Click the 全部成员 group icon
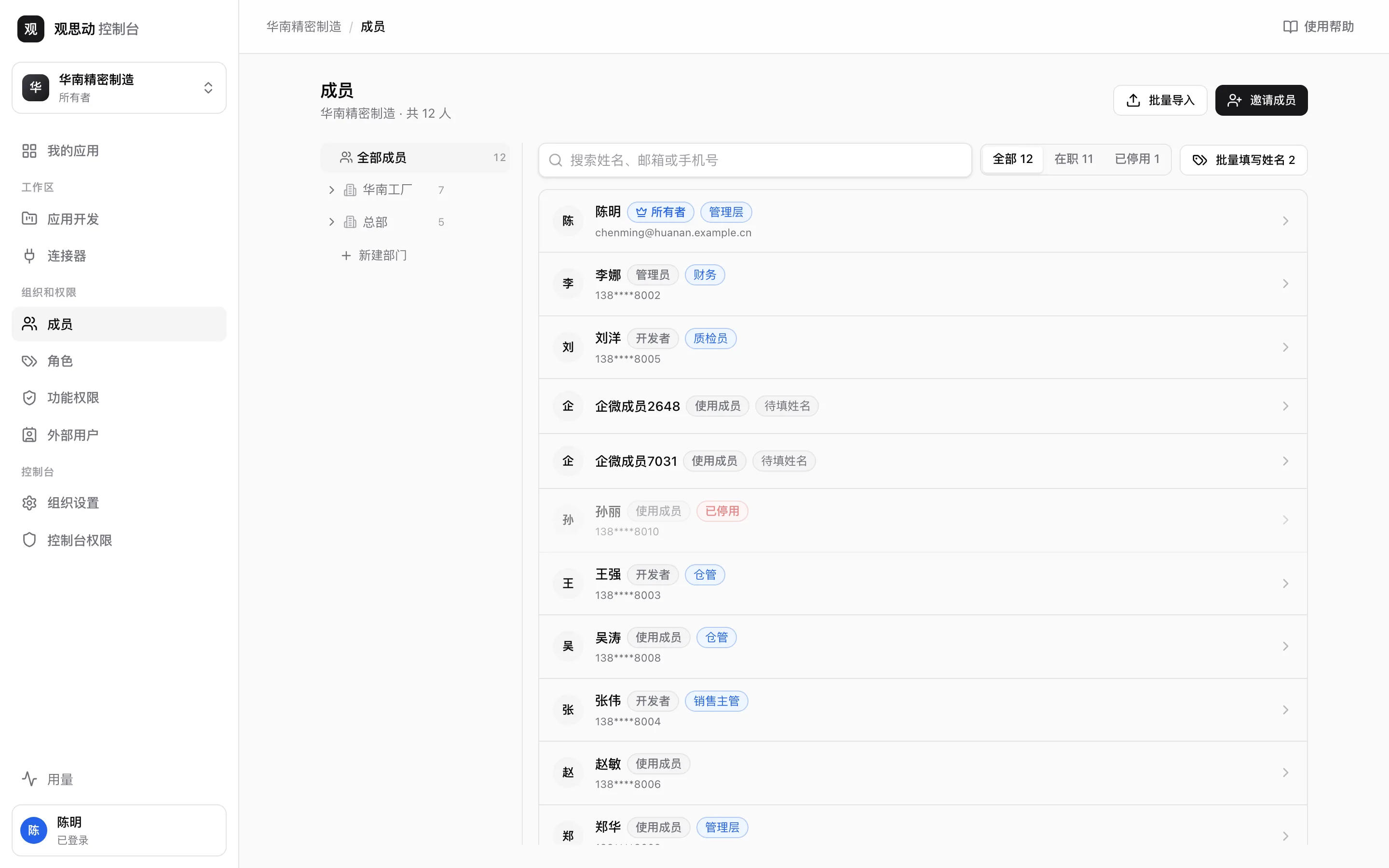This screenshot has width=1389, height=868. coord(345,157)
